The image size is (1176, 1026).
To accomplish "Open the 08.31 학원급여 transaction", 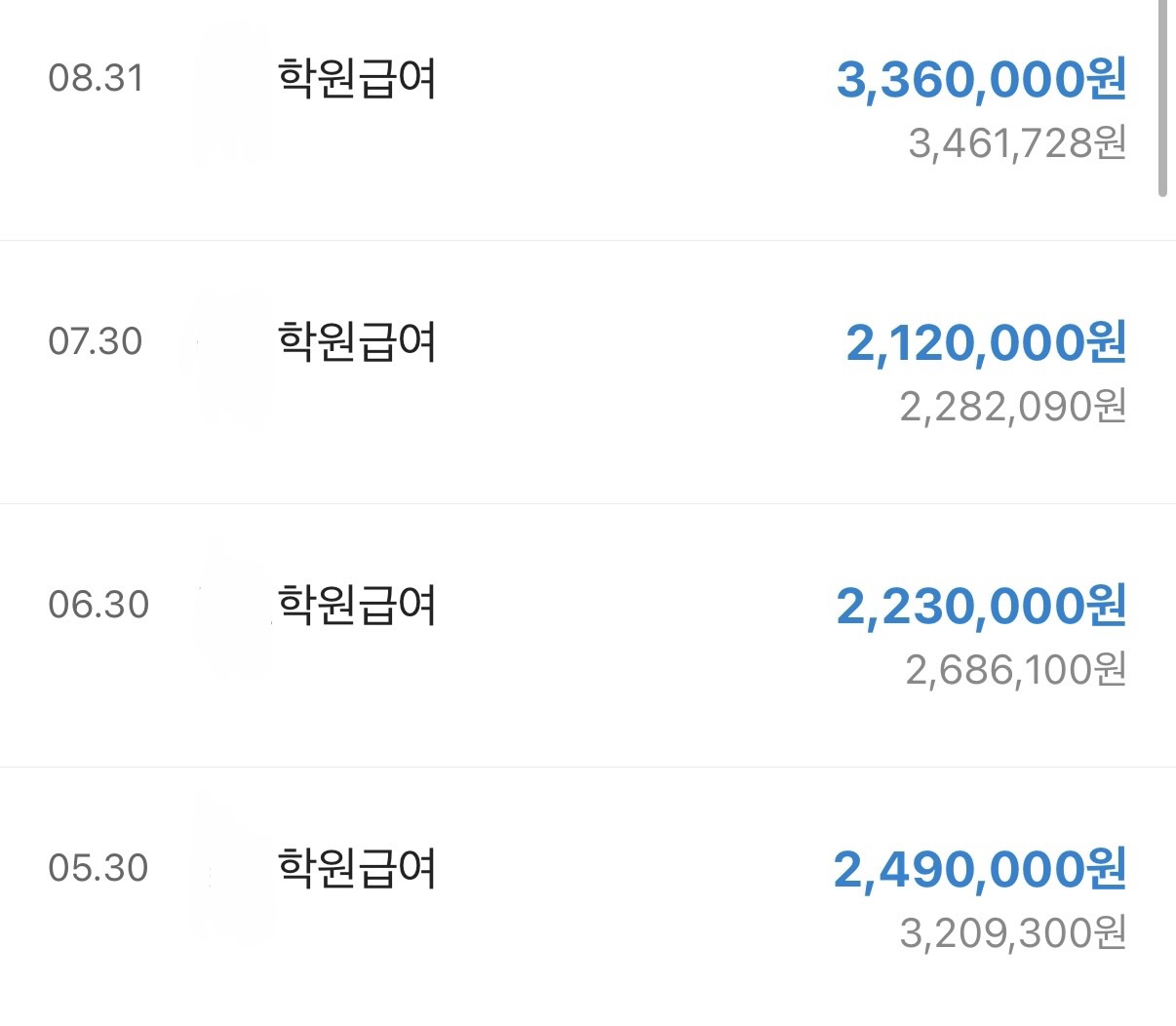I will (x=357, y=78).
